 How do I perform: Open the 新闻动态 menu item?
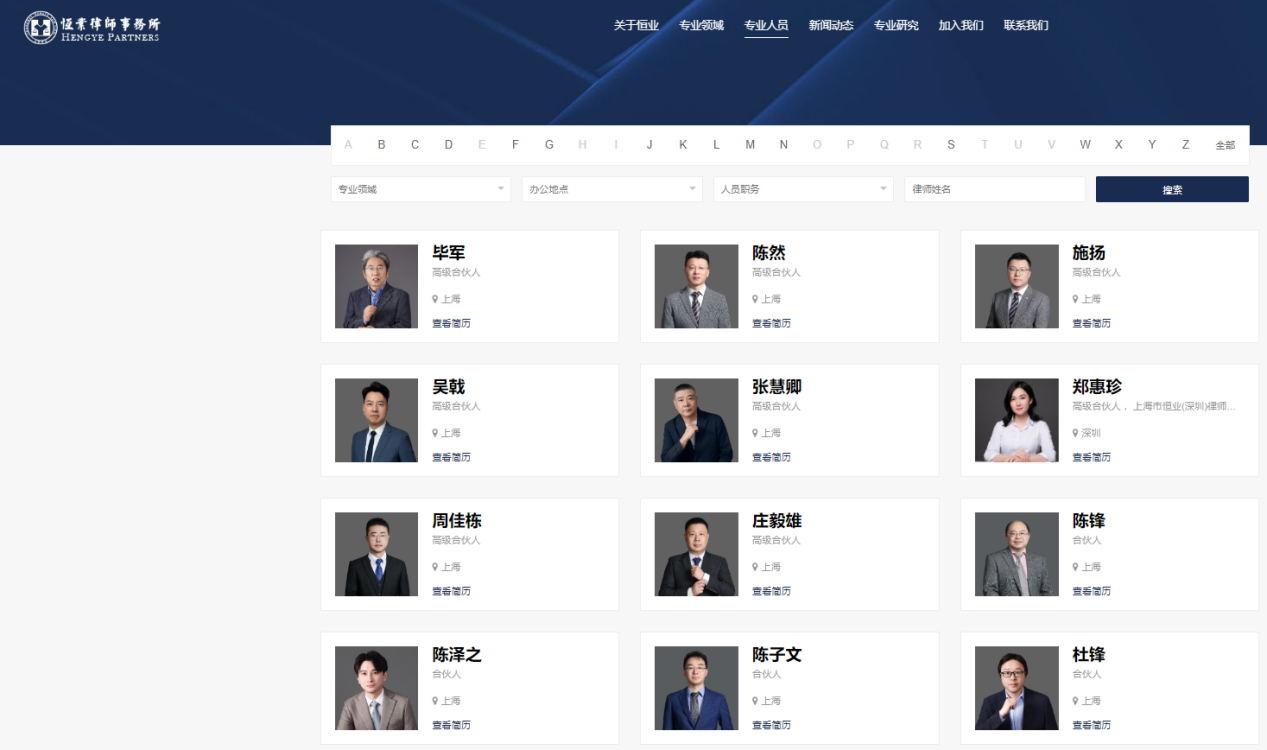(831, 25)
